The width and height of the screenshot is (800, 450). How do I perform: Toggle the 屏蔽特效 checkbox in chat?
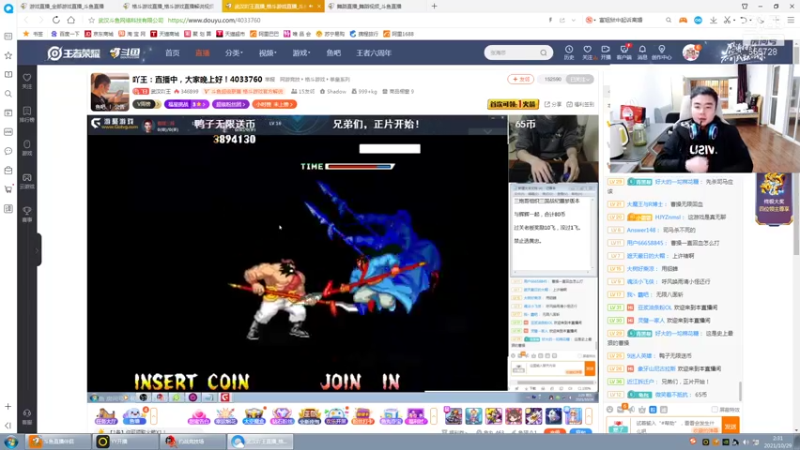click(714, 409)
